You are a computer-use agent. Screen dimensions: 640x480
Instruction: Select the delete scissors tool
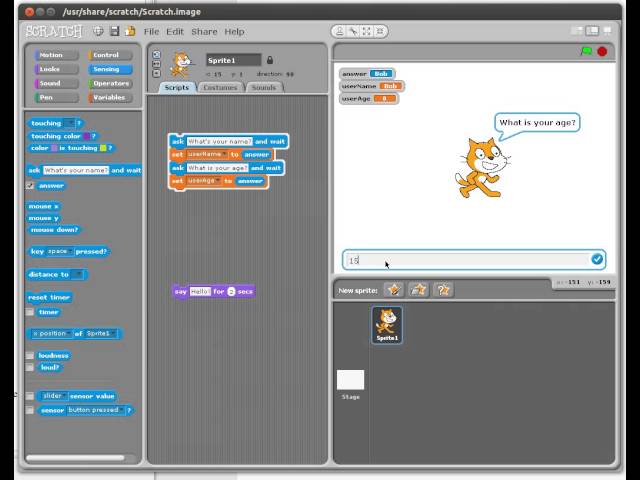pyautogui.click(x=353, y=31)
